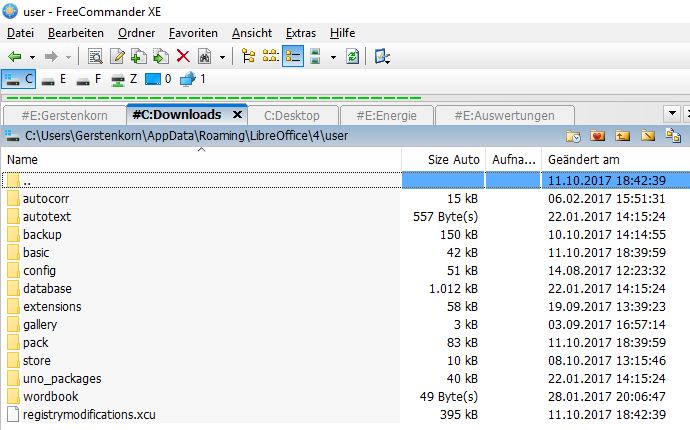
Task: Open the thumbnails view dropdown arrow
Action: pyautogui.click(x=333, y=57)
